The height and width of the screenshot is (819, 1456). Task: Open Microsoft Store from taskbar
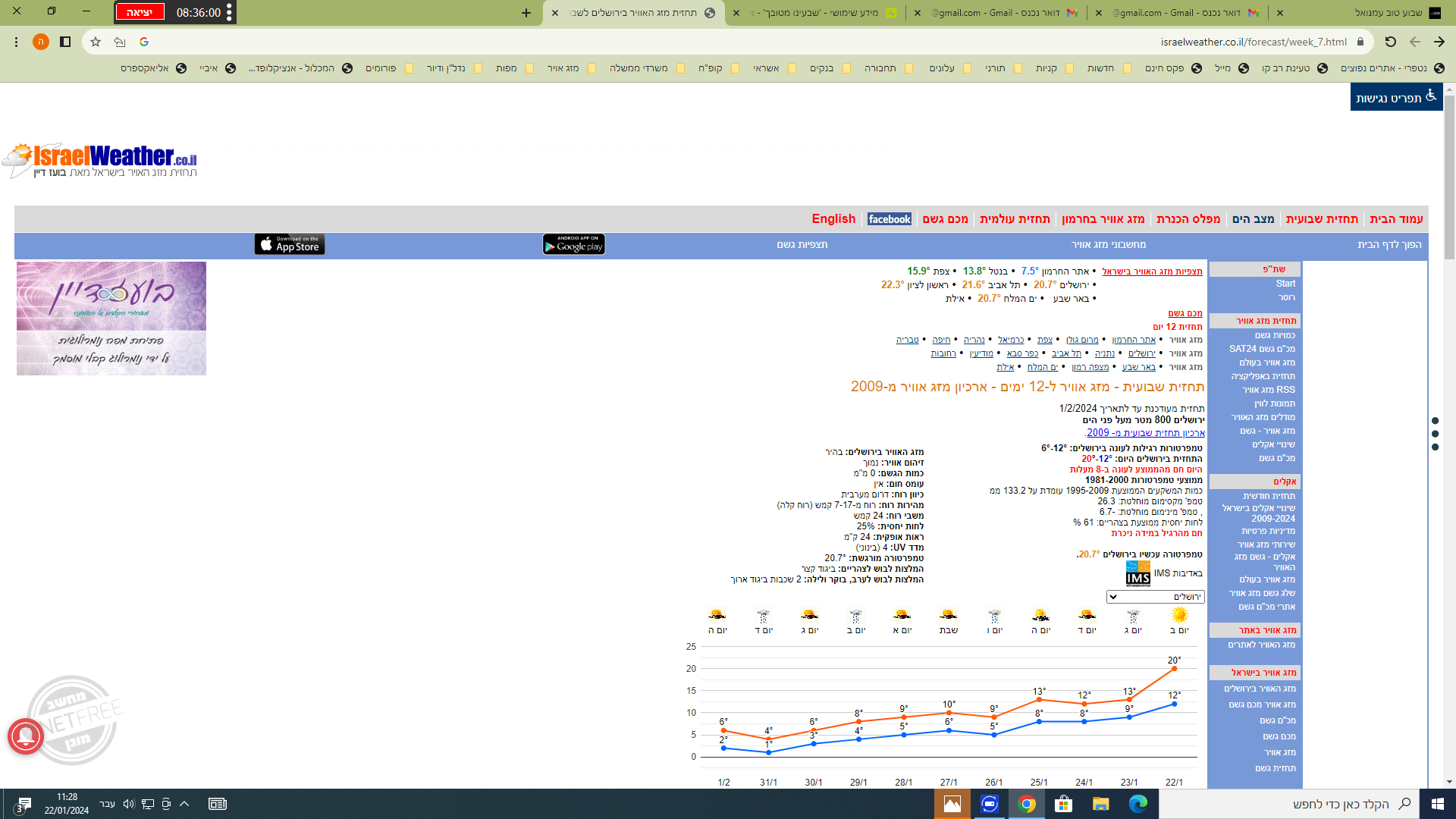(1063, 804)
